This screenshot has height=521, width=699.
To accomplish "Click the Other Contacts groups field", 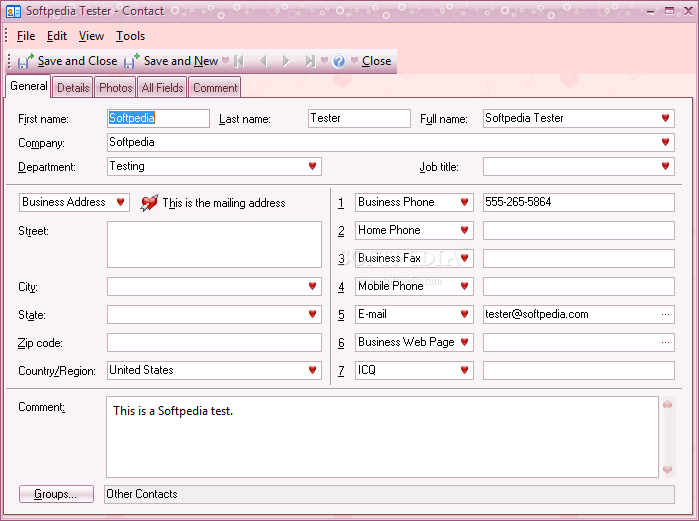I will 389,494.
